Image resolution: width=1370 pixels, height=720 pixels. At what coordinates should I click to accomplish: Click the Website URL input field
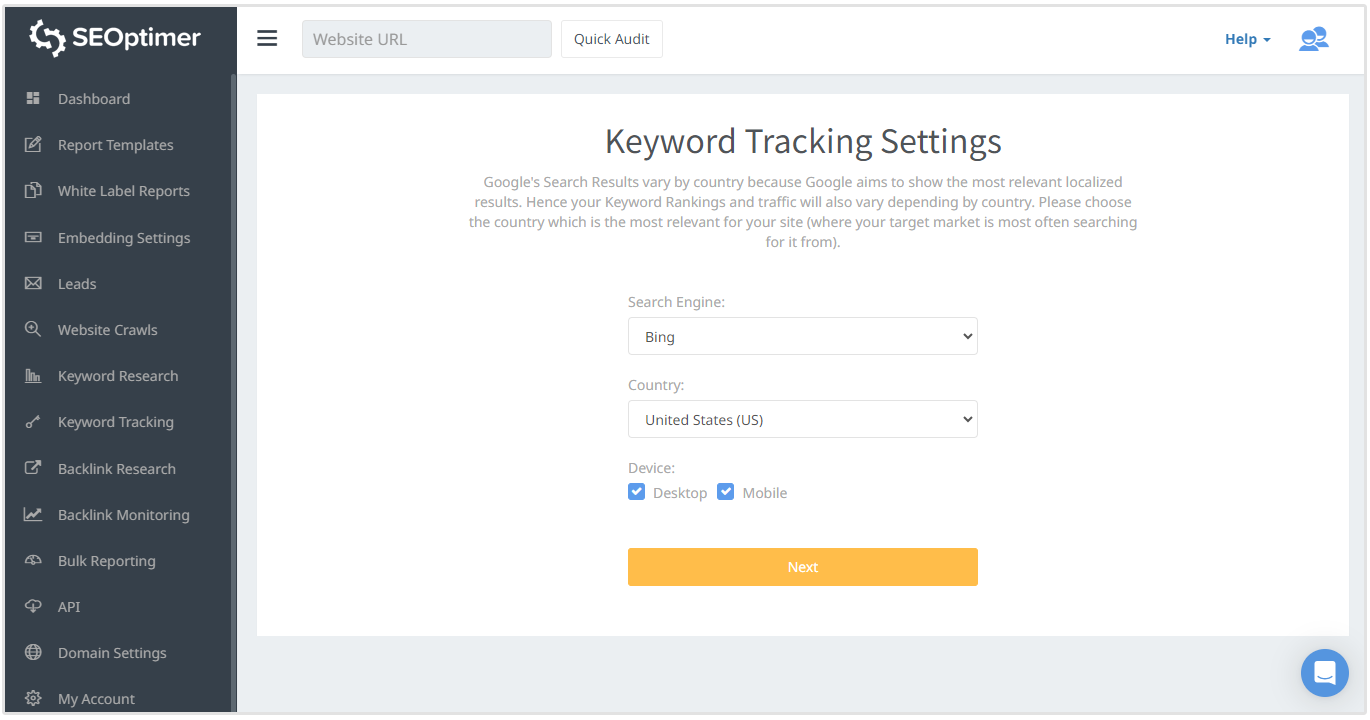426,38
